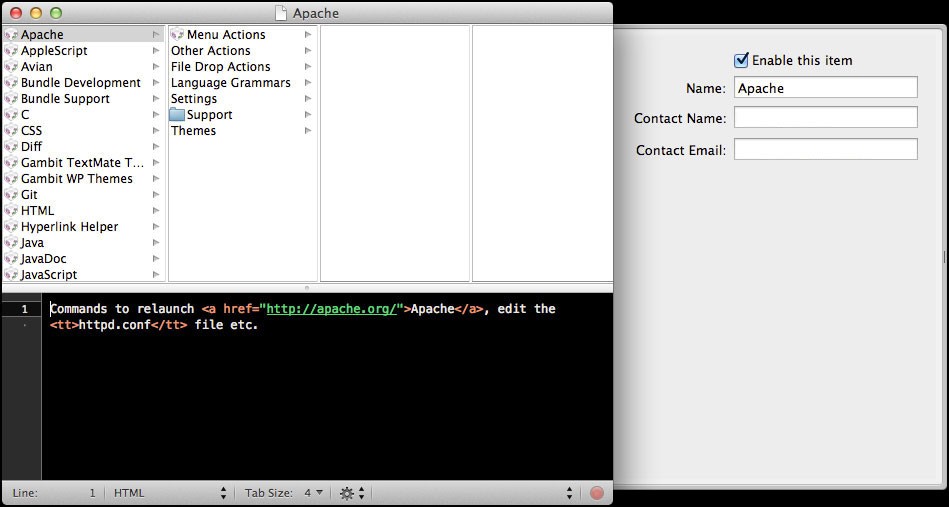Image resolution: width=949 pixels, height=507 pixels.
Task: Click the Bundle Support bundle icon
Action: click(x=11, y=99)
